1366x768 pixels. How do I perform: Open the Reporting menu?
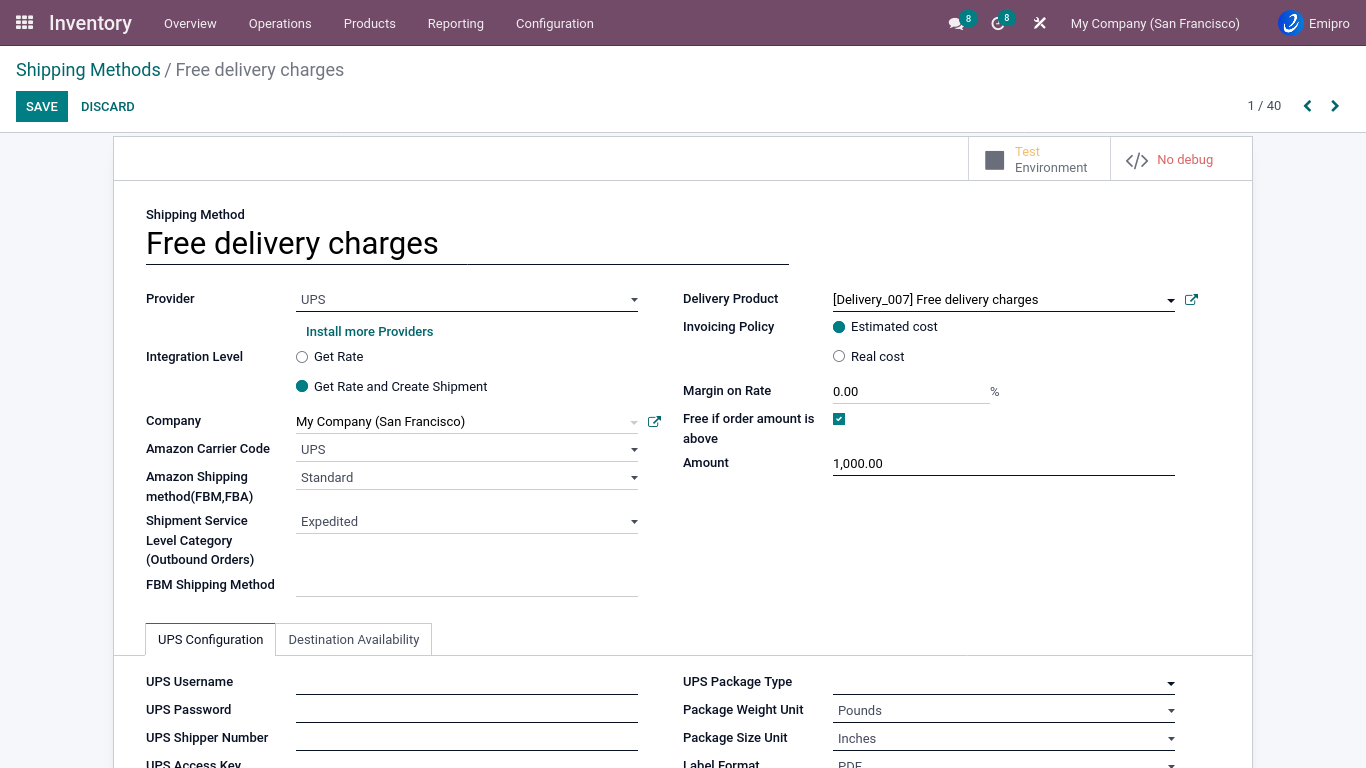point(455,23)
